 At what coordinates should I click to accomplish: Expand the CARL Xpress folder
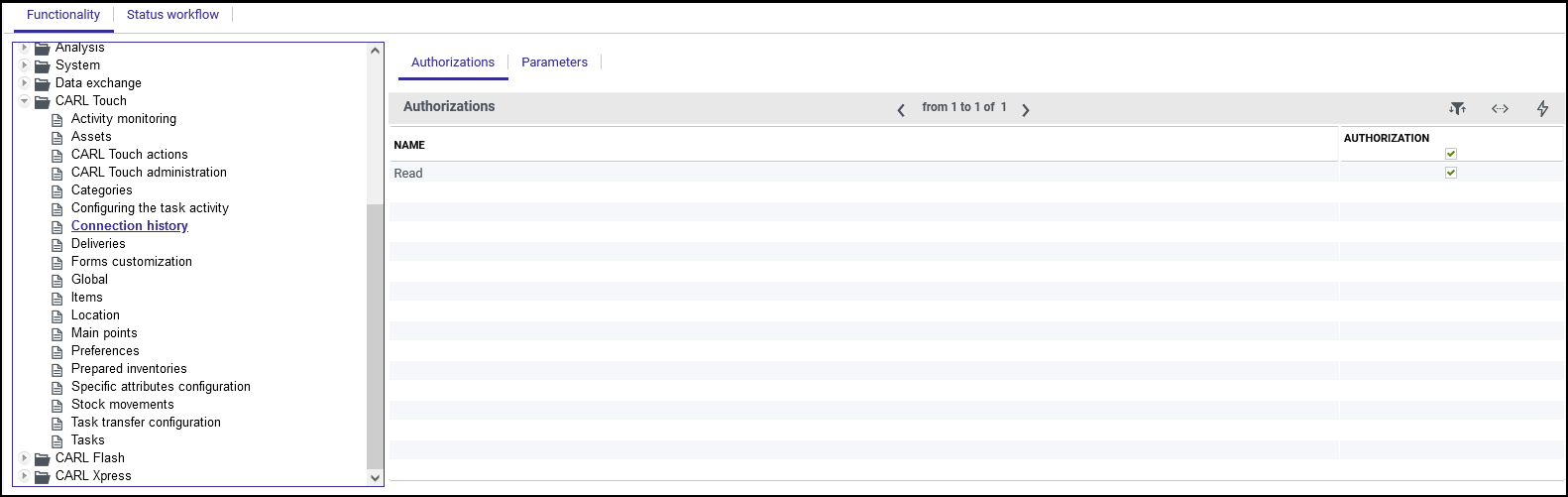(x=25, y=476)
